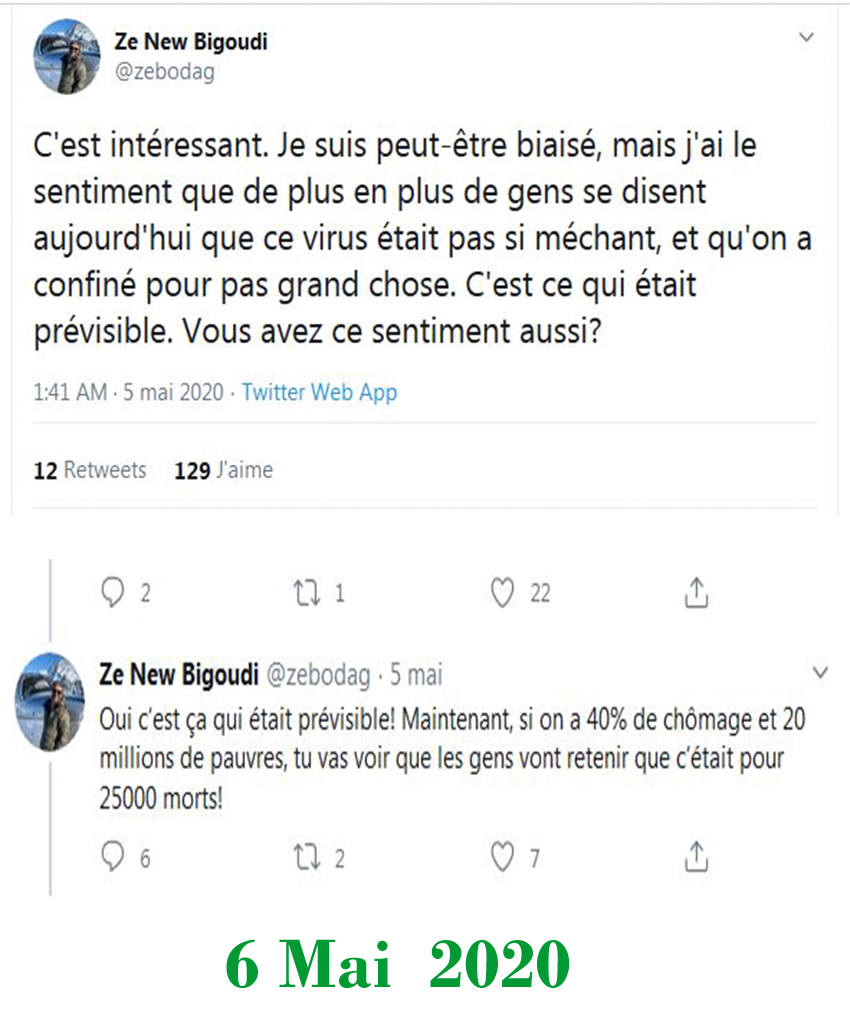This screenshot has height=1035, width=850.
Task: Open replies via the comment icon showing 6
Action: tap(114, 857)
